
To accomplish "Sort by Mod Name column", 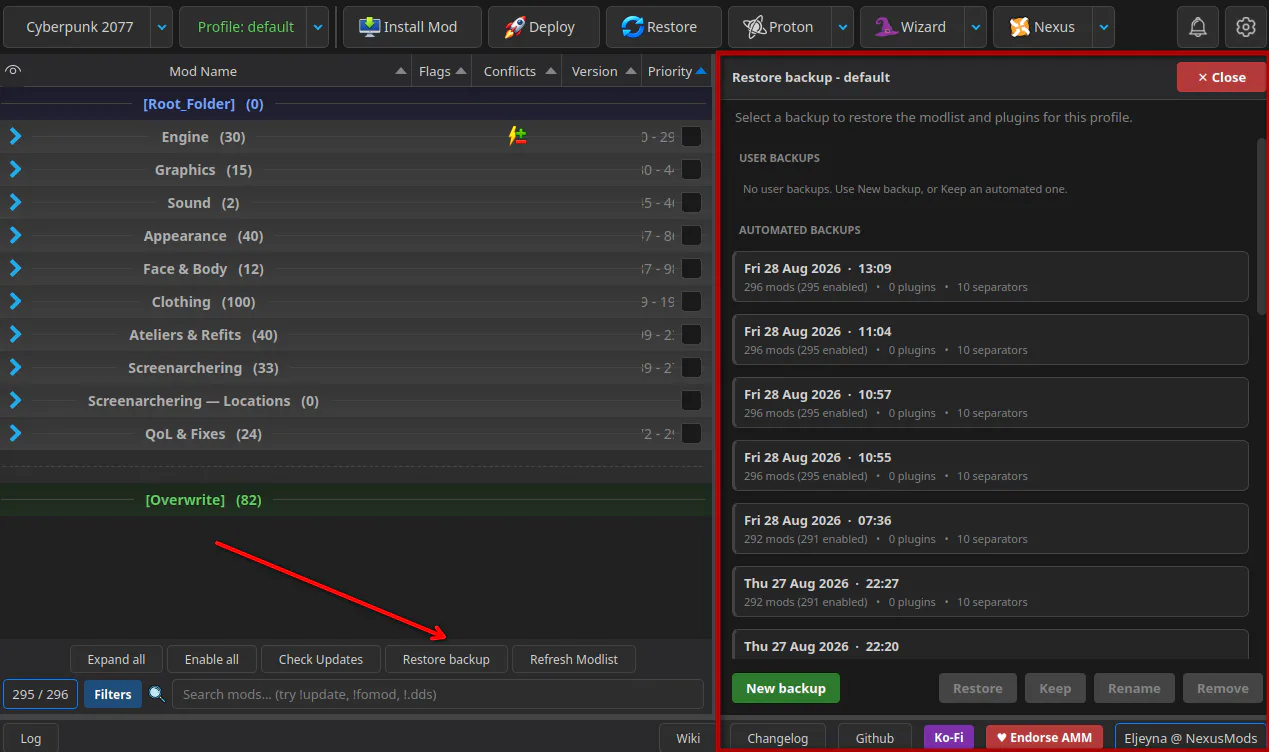I will point(203,71).
